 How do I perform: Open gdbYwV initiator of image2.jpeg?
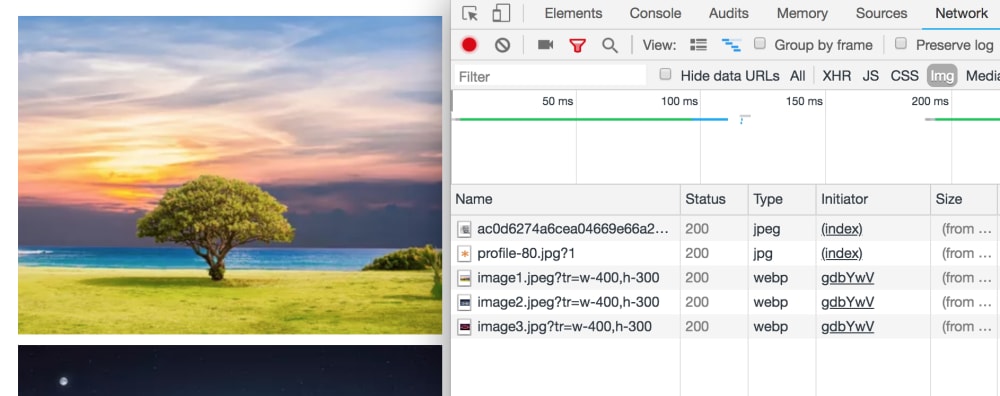click(848, 302)
